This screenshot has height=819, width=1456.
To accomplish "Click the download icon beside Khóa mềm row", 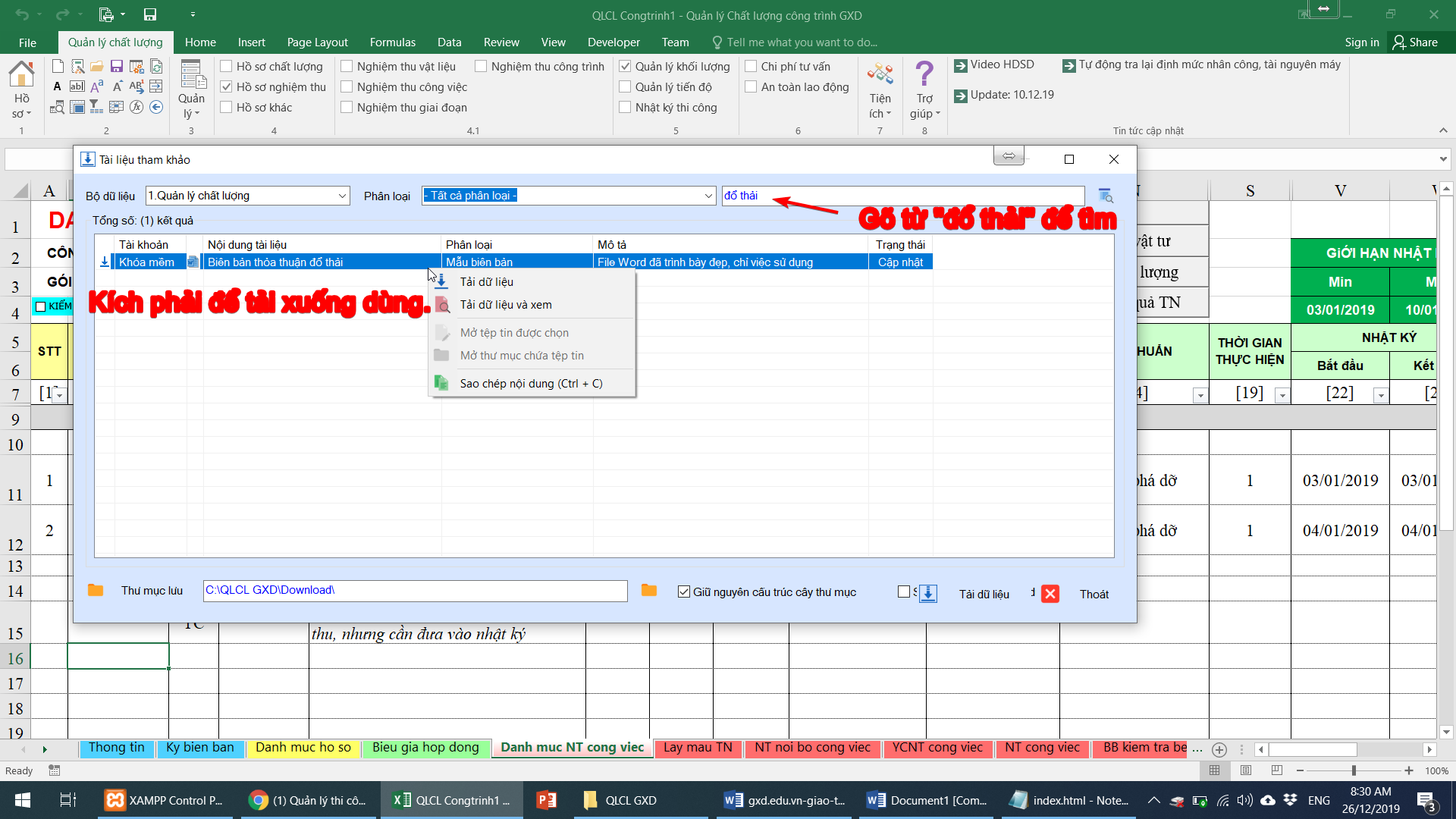I will pyautogui.click(x=105, y=262).
